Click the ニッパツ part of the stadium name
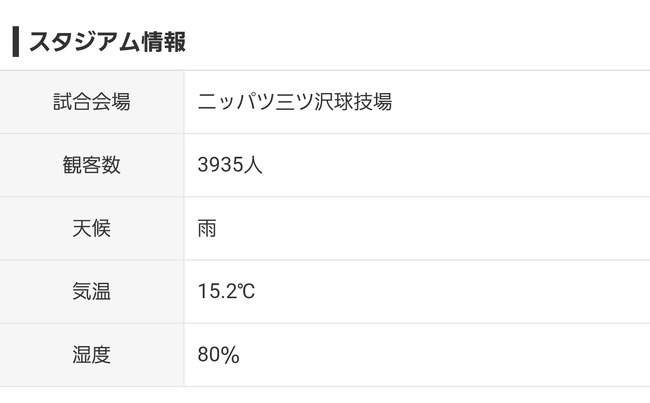The width and height of the screenshot is (650, 403). click(236, 102)
